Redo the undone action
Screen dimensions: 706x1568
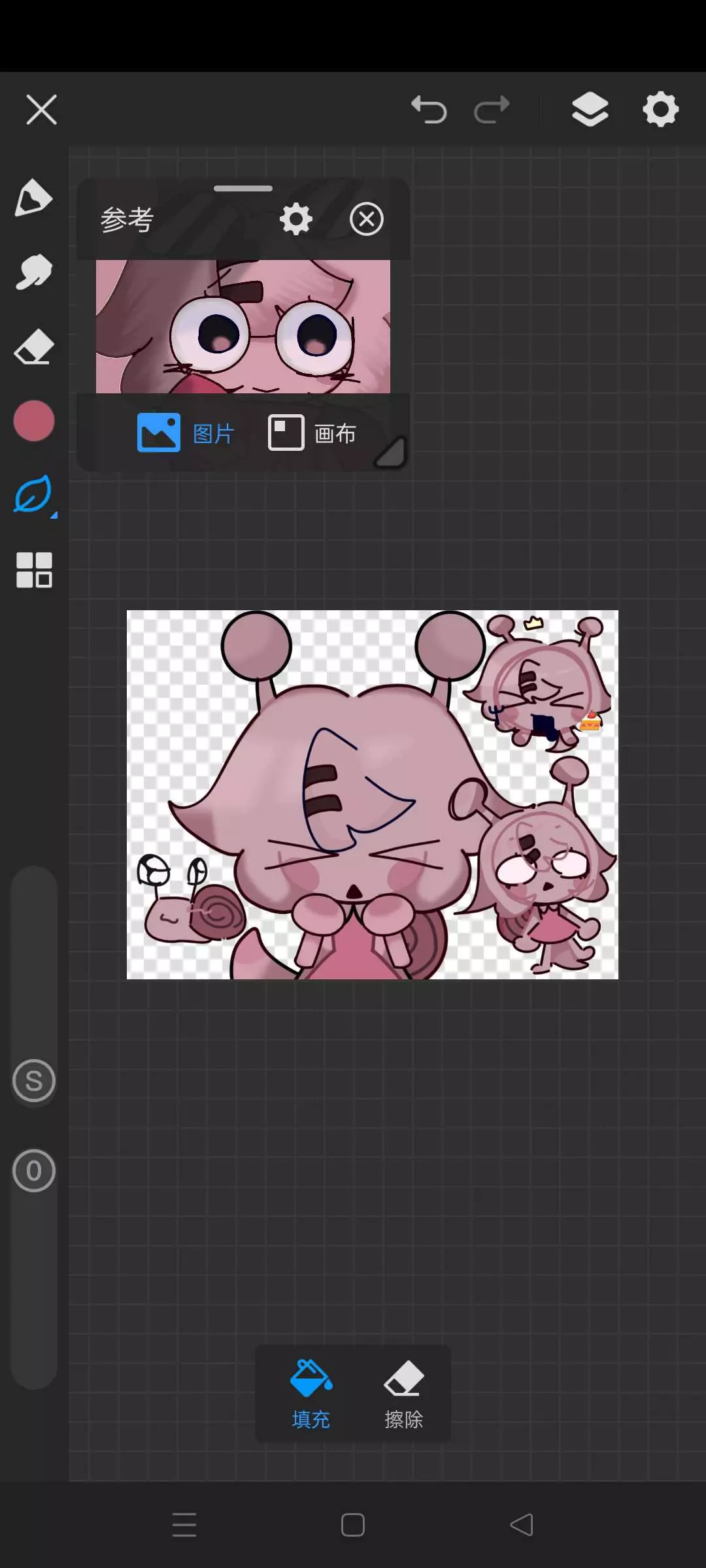click(492, 109)
